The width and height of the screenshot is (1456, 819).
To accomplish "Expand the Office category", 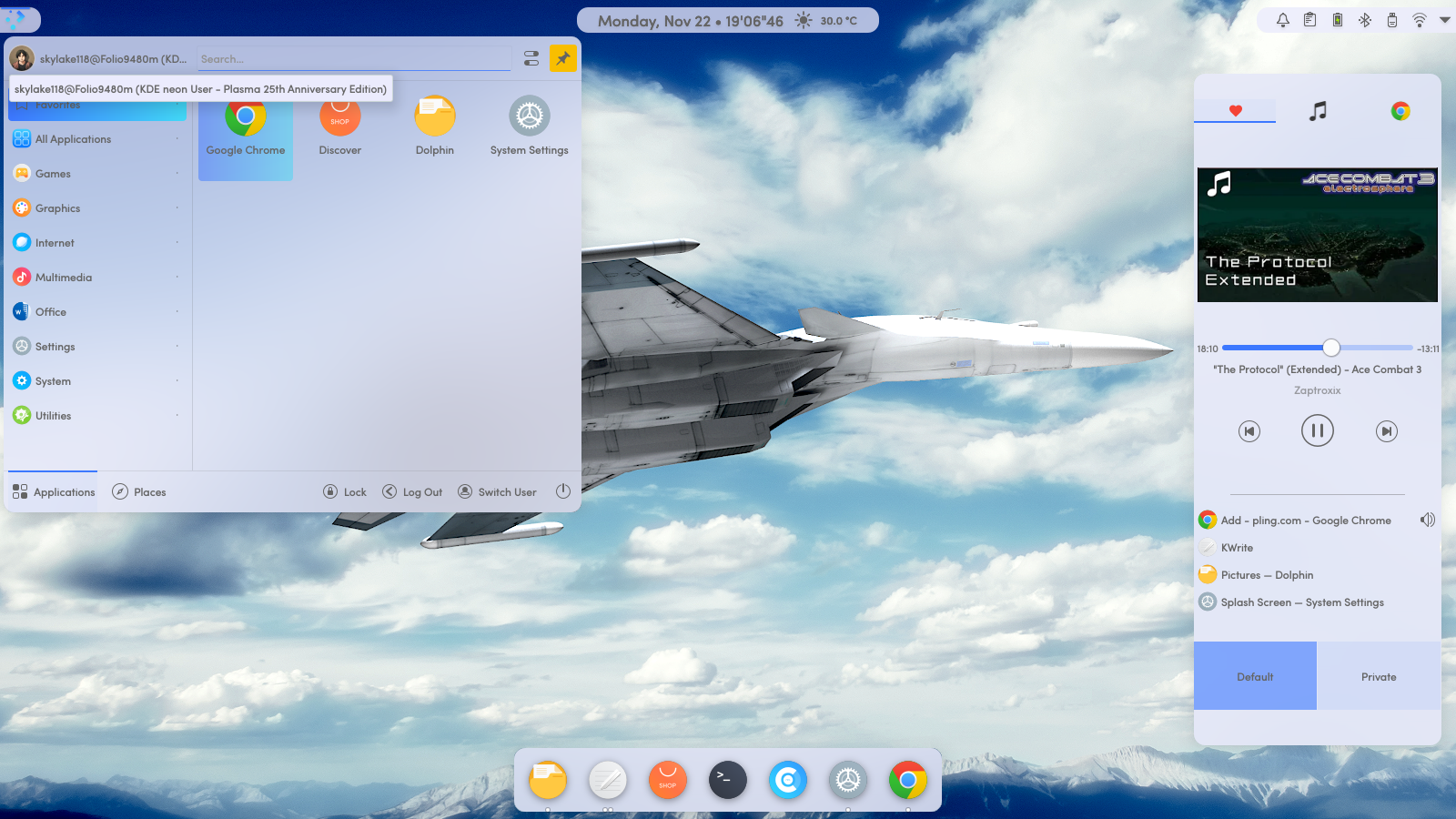I will (97, 312).
